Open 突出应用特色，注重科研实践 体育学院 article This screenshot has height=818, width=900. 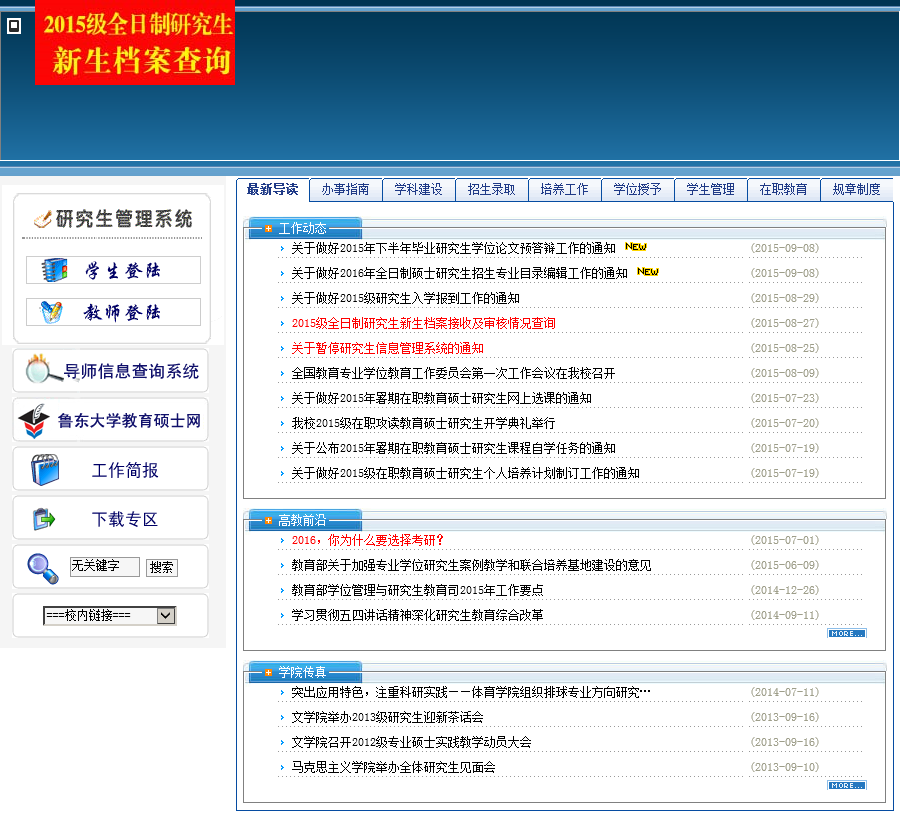[471, 692]
